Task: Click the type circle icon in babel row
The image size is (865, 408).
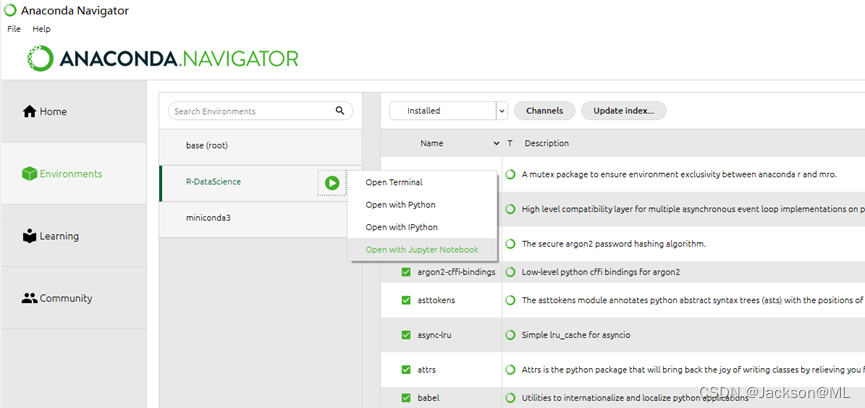Action: point(510,398)
